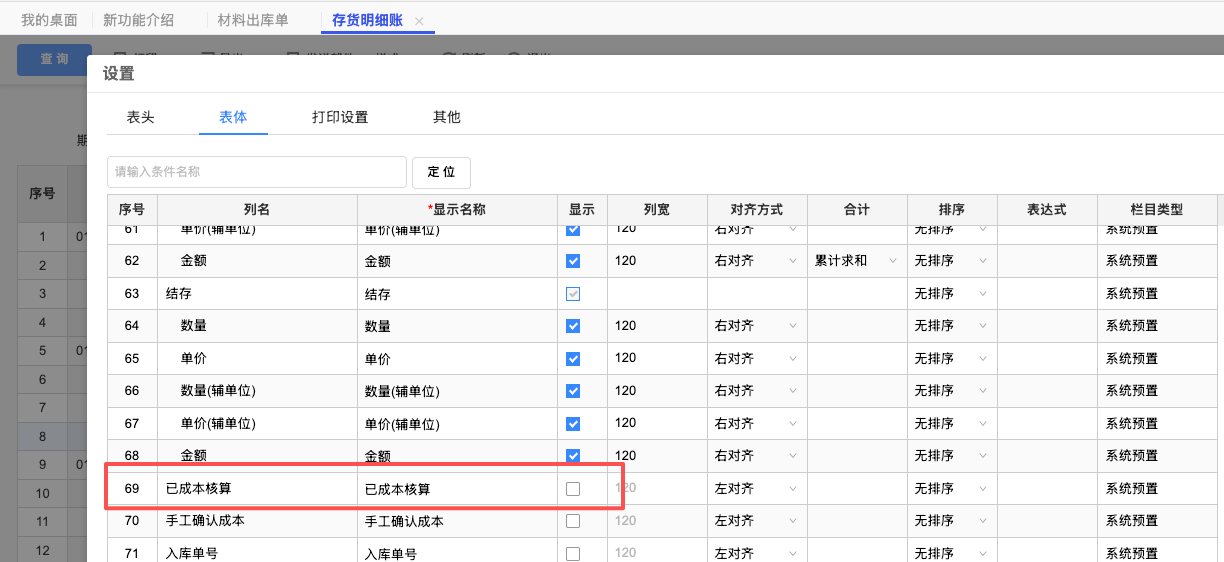Select 列名 cell 手工确认成本
Screen dimensions: 1224x562
point(257,521)
